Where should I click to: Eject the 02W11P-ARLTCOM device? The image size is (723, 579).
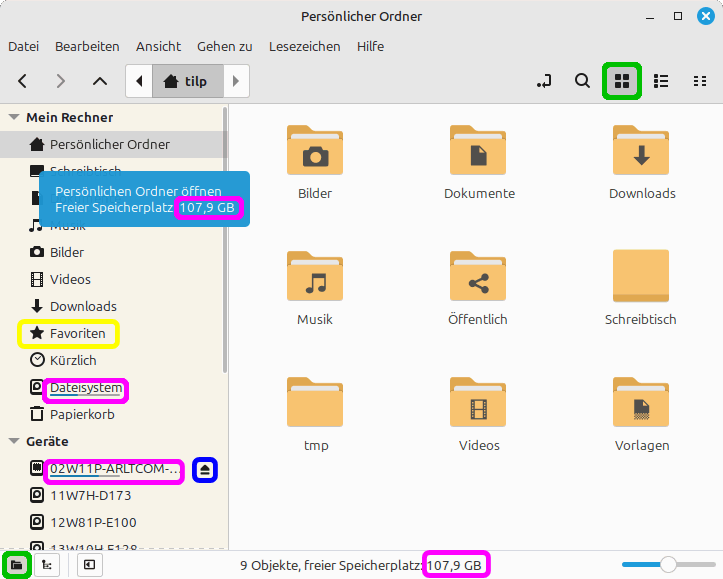click(205, 469)
